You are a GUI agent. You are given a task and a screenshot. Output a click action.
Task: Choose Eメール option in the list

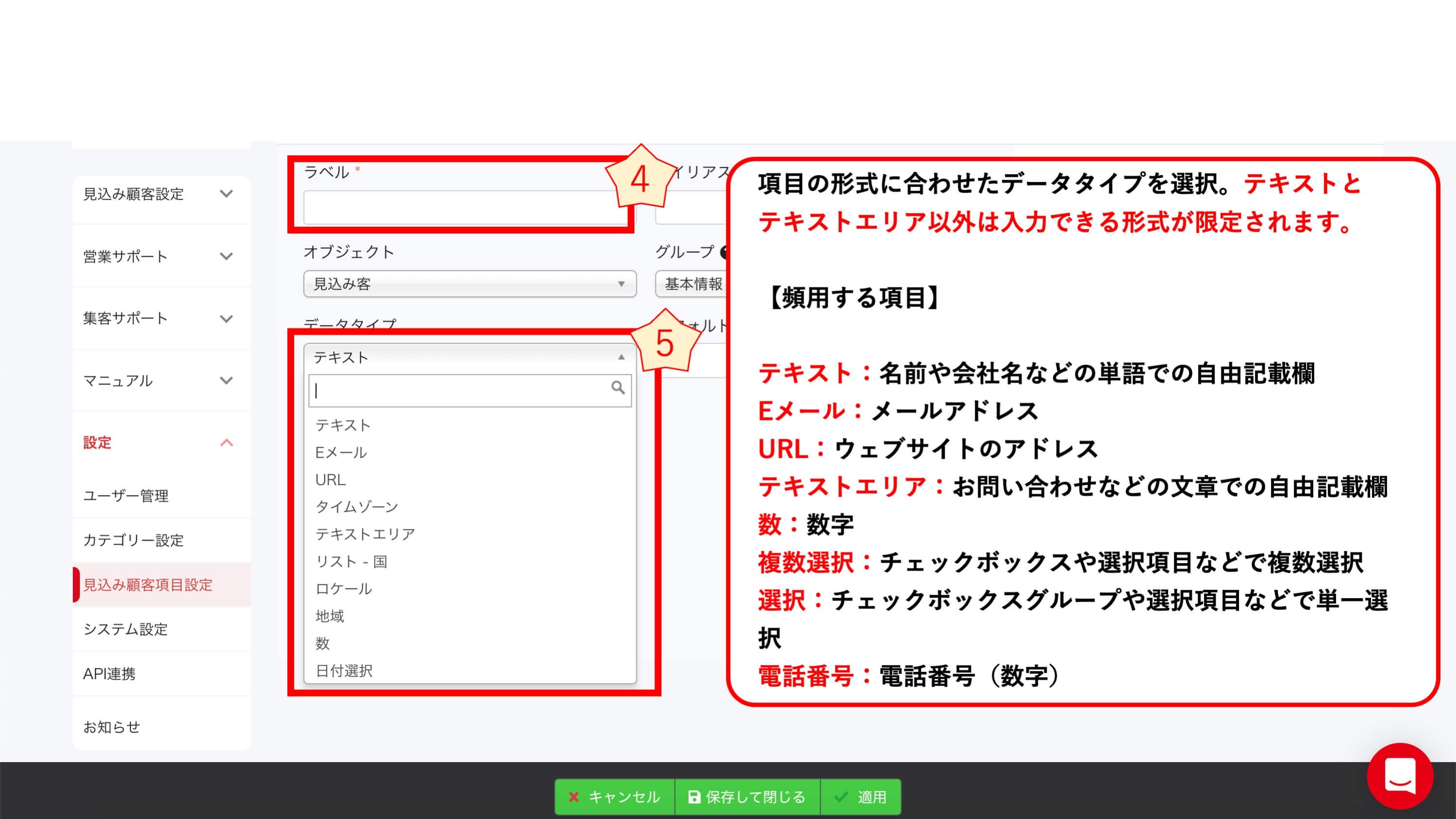[x=341, y=452]
